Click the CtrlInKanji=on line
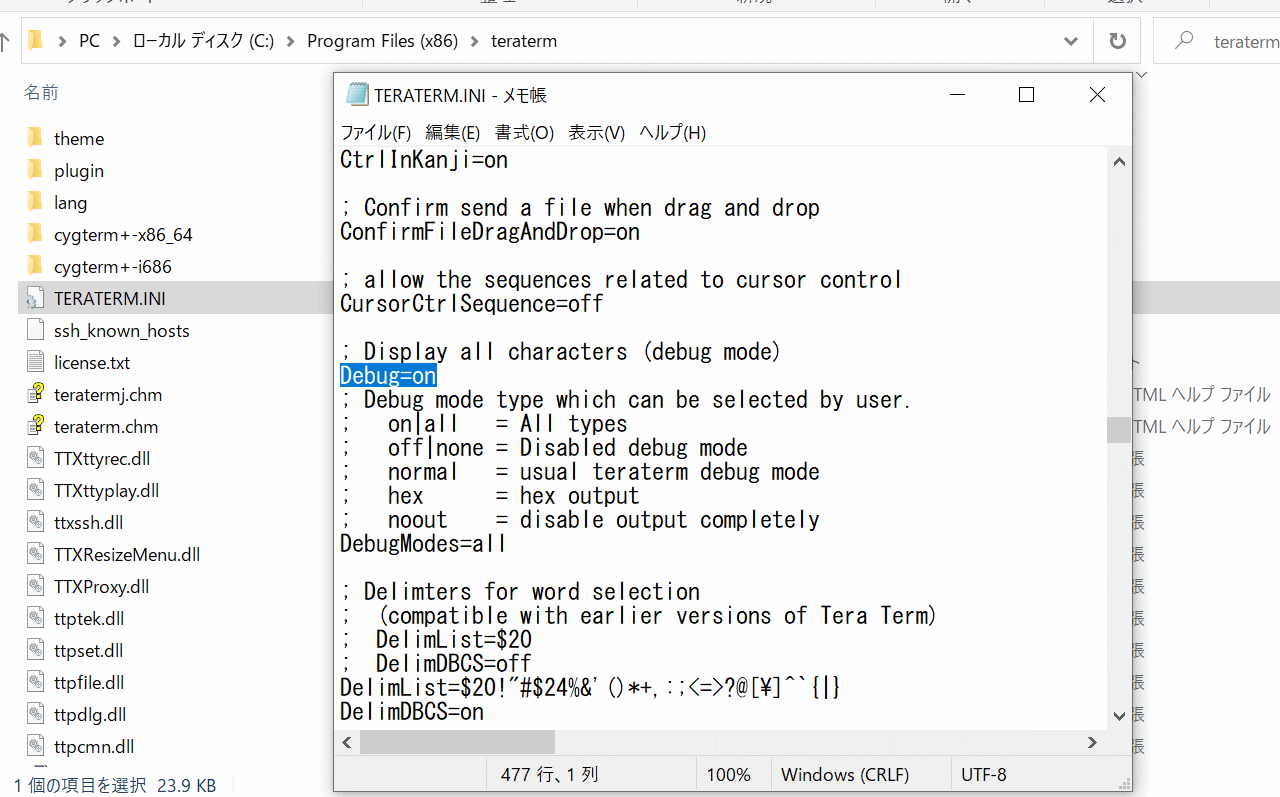Image resolution: width=1280 pixels, height=797 pixels. point(424,160)
